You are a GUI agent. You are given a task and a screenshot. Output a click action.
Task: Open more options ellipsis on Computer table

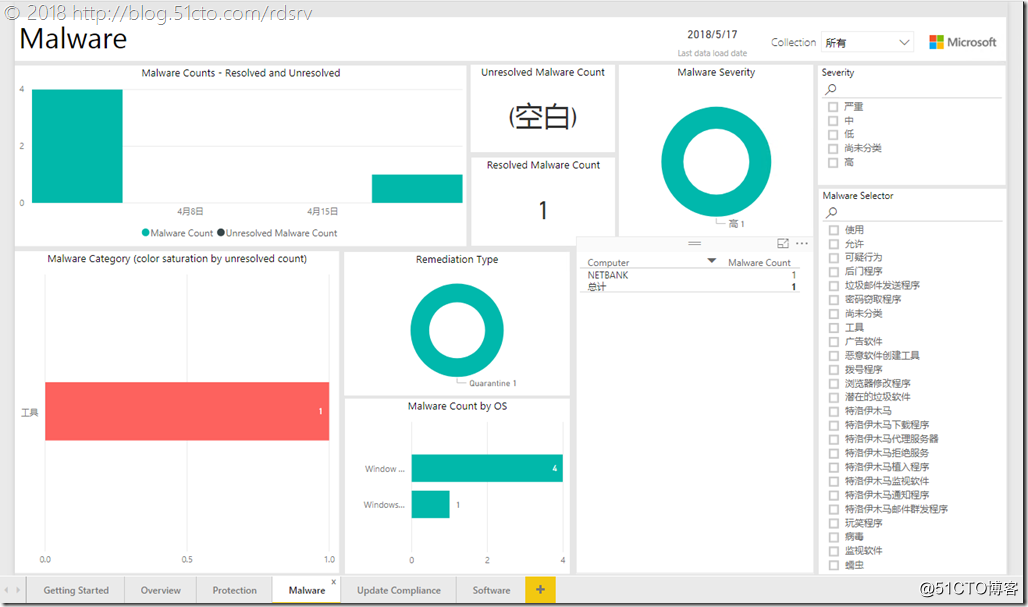coord(802,243)
